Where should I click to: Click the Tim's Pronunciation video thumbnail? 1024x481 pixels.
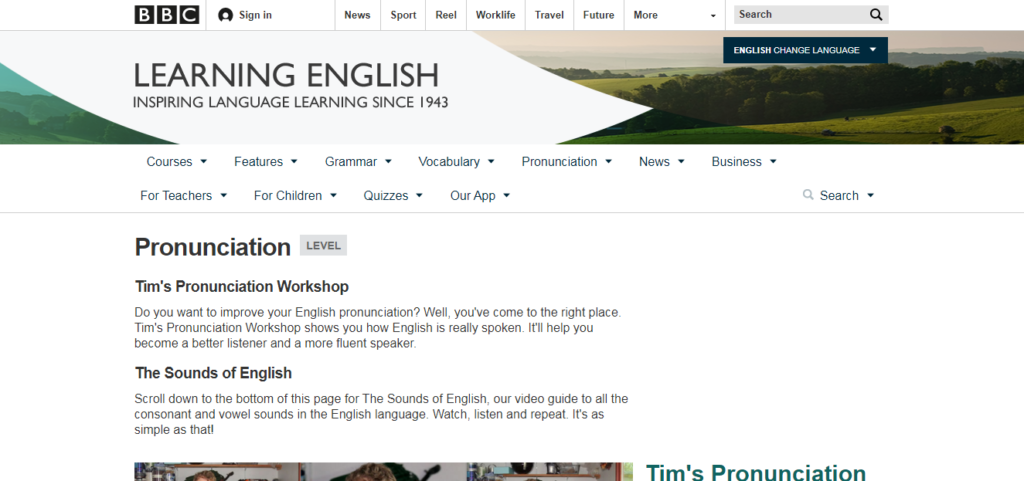[383, 472]
